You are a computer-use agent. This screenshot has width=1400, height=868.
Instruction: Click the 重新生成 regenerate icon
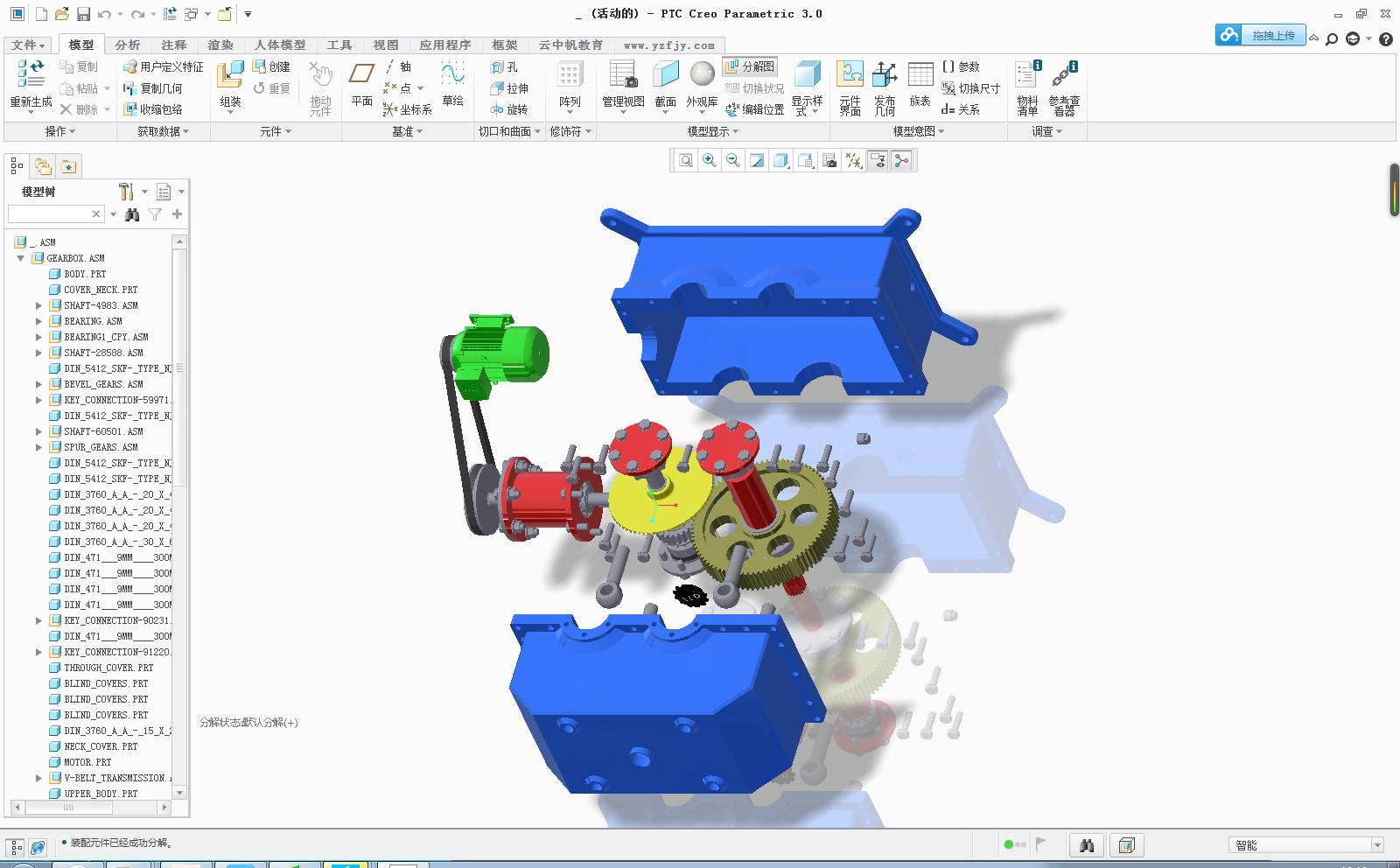[x=31, y=73]
